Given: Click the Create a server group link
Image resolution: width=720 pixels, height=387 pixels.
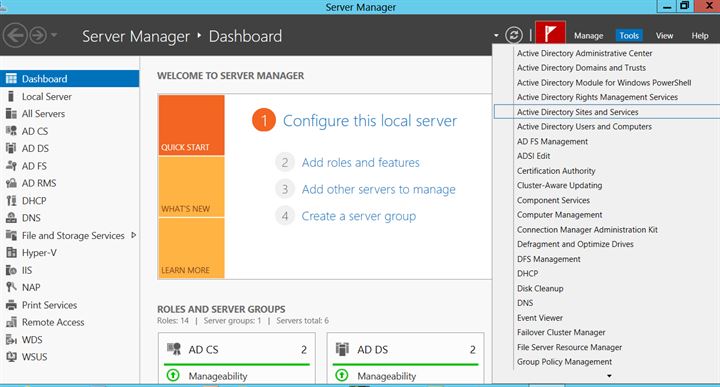Looking at the screenshot, I should [359, 216].
